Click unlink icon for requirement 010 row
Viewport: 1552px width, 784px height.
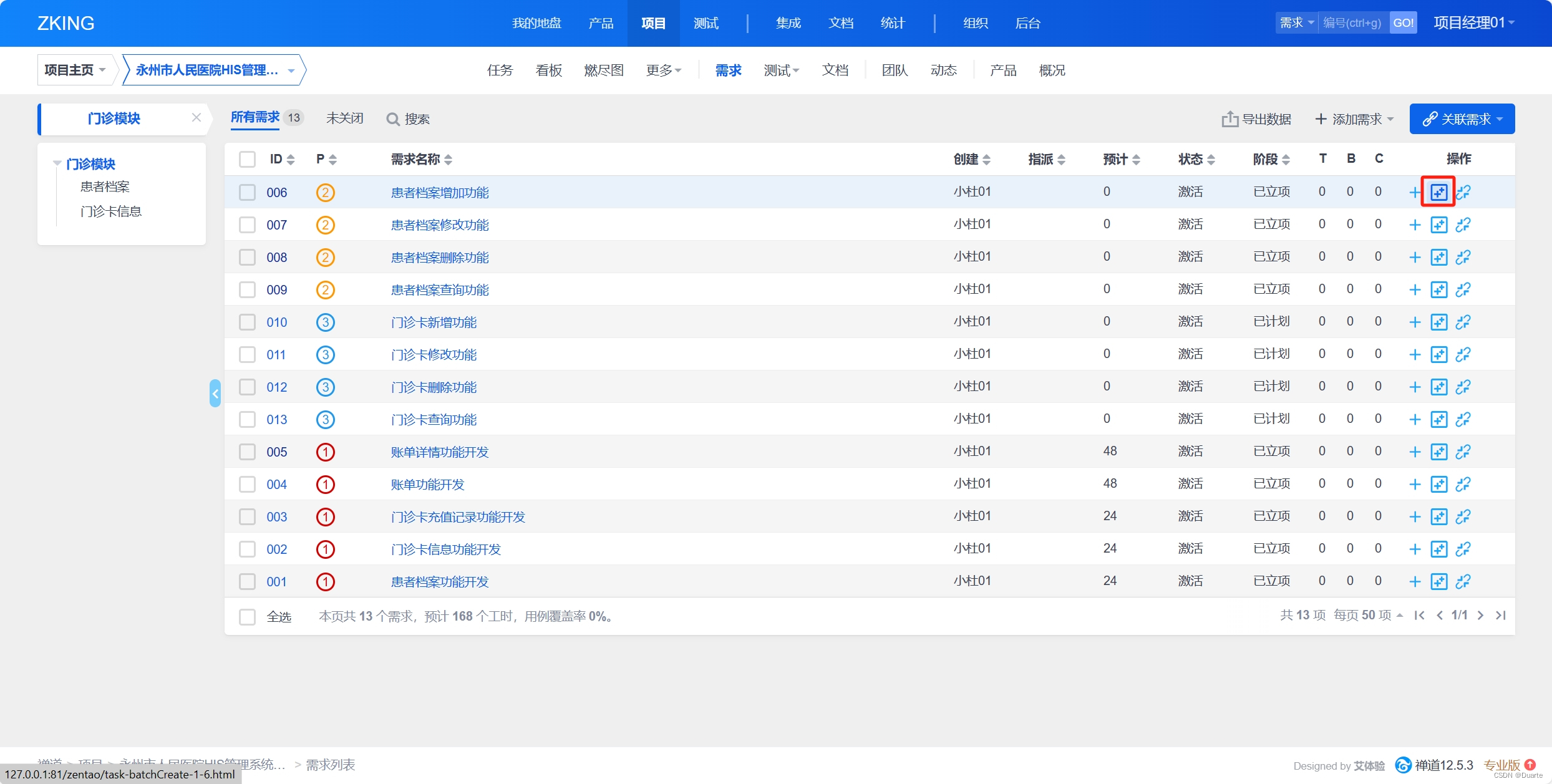pyautogui.click(x=1463, y=322)
